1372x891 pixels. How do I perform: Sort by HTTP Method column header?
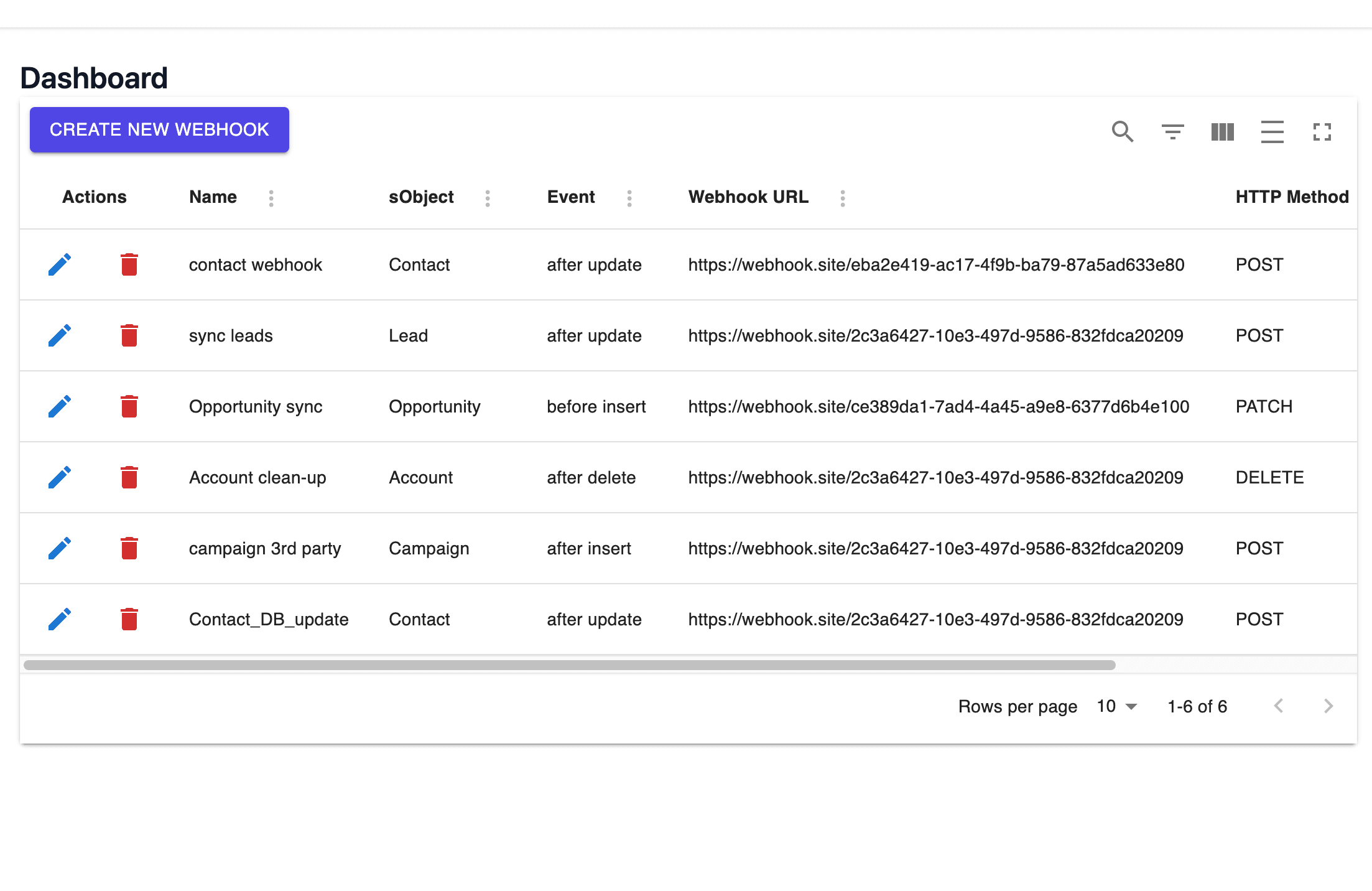pos(1292,197)
